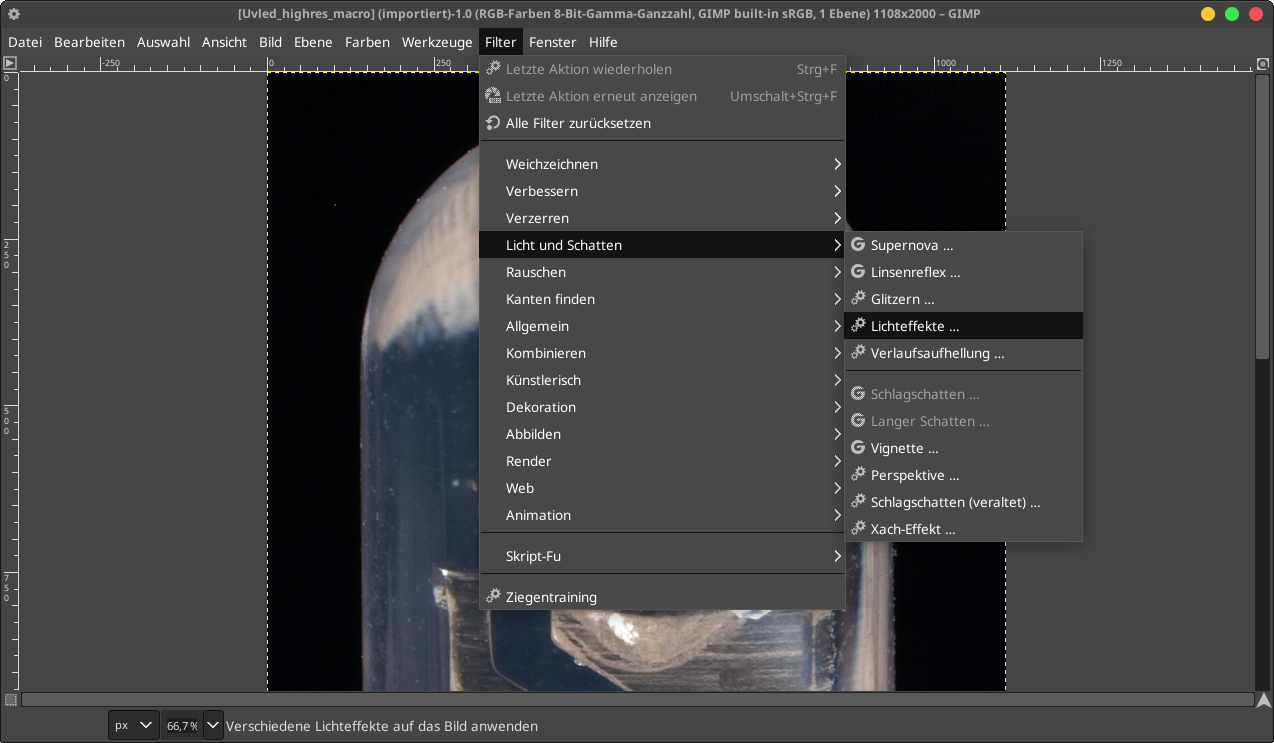Open Werkzeuge menu

click(437, 42)
